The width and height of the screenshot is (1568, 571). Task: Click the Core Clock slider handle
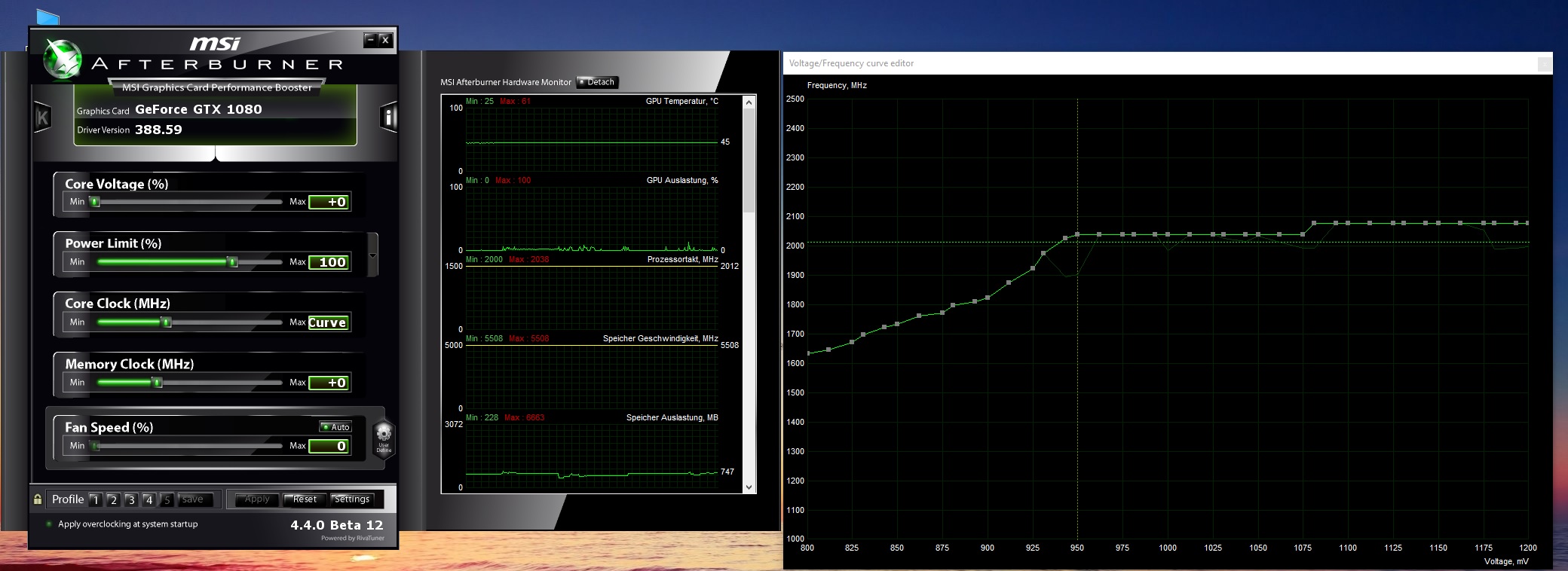[167, 322]
